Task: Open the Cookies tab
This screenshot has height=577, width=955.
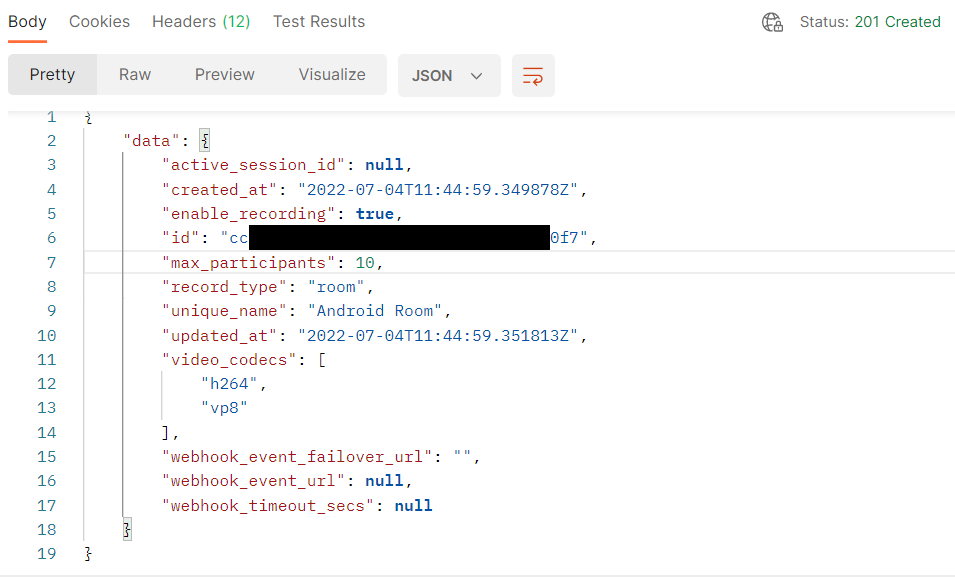Action: tap(99, 22)
